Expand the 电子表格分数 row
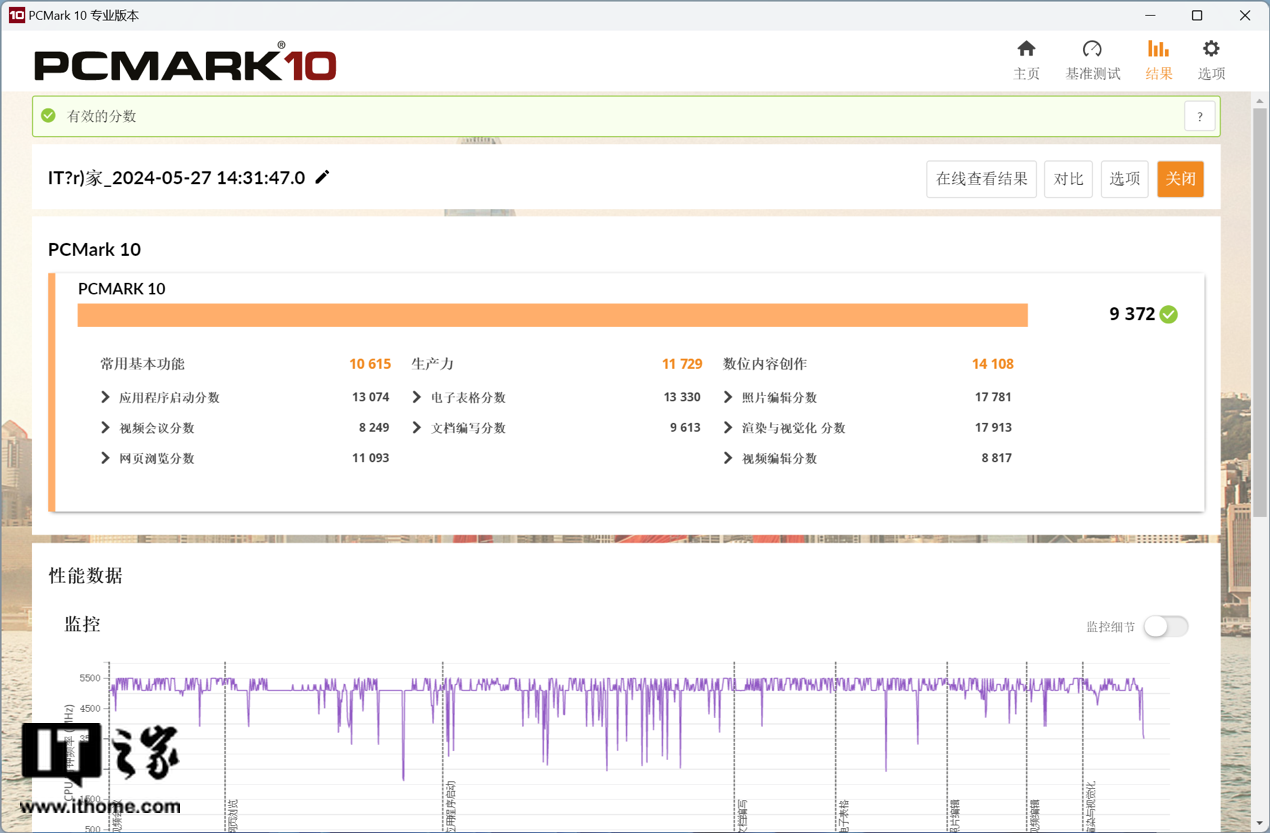The image size is (1270, 833). [417, 398]
